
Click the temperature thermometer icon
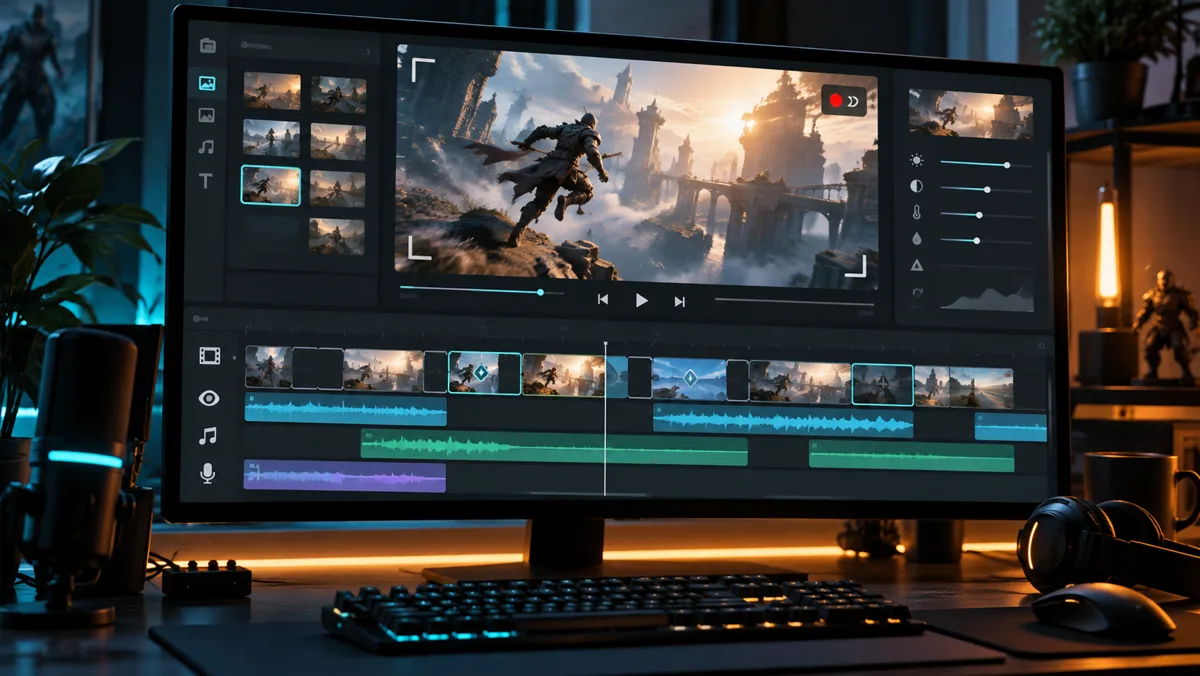tap(916, 212)
